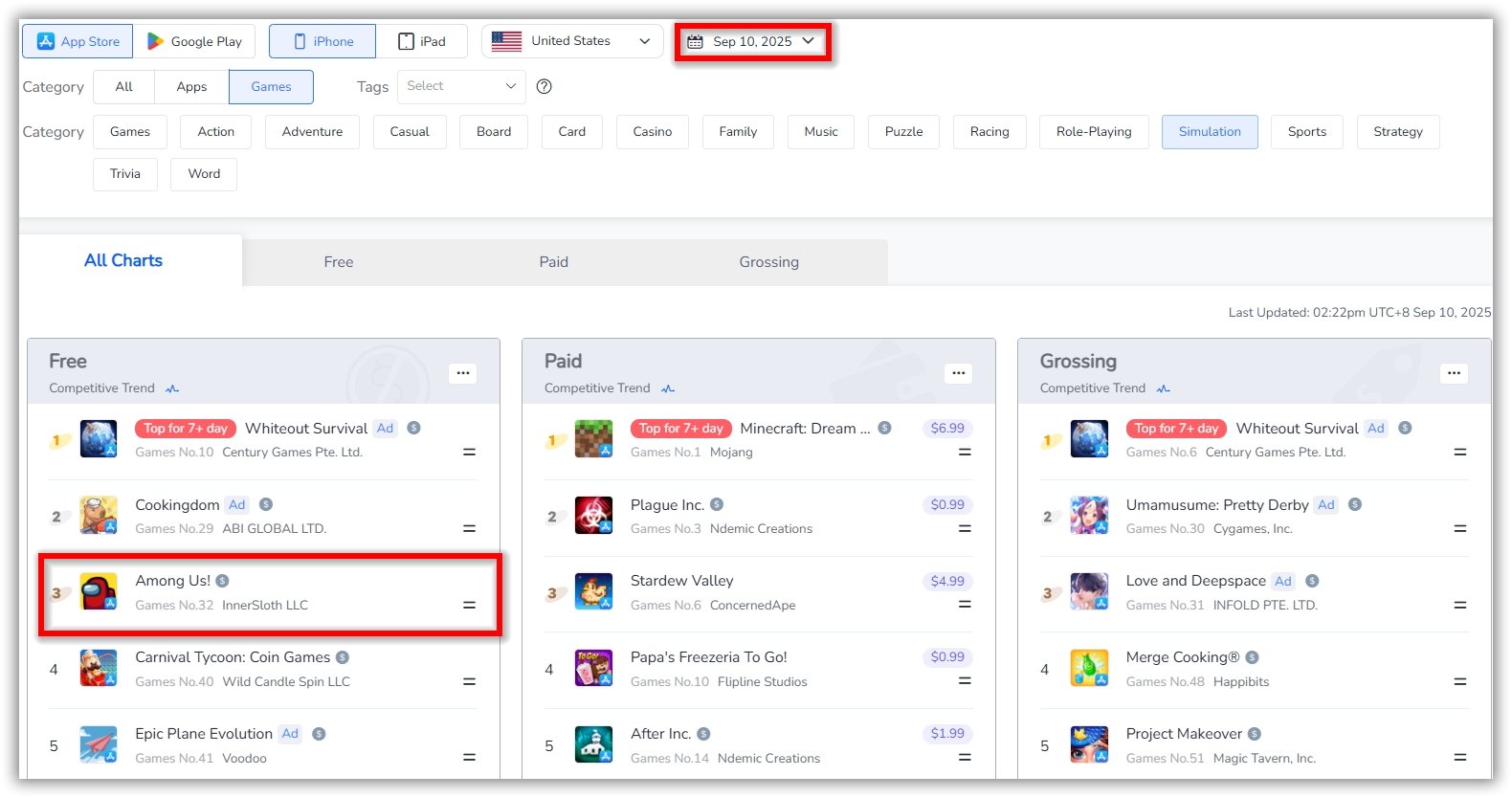Click the Ndemic Creations developer under Plague Inc.

[x=761, y=529]
